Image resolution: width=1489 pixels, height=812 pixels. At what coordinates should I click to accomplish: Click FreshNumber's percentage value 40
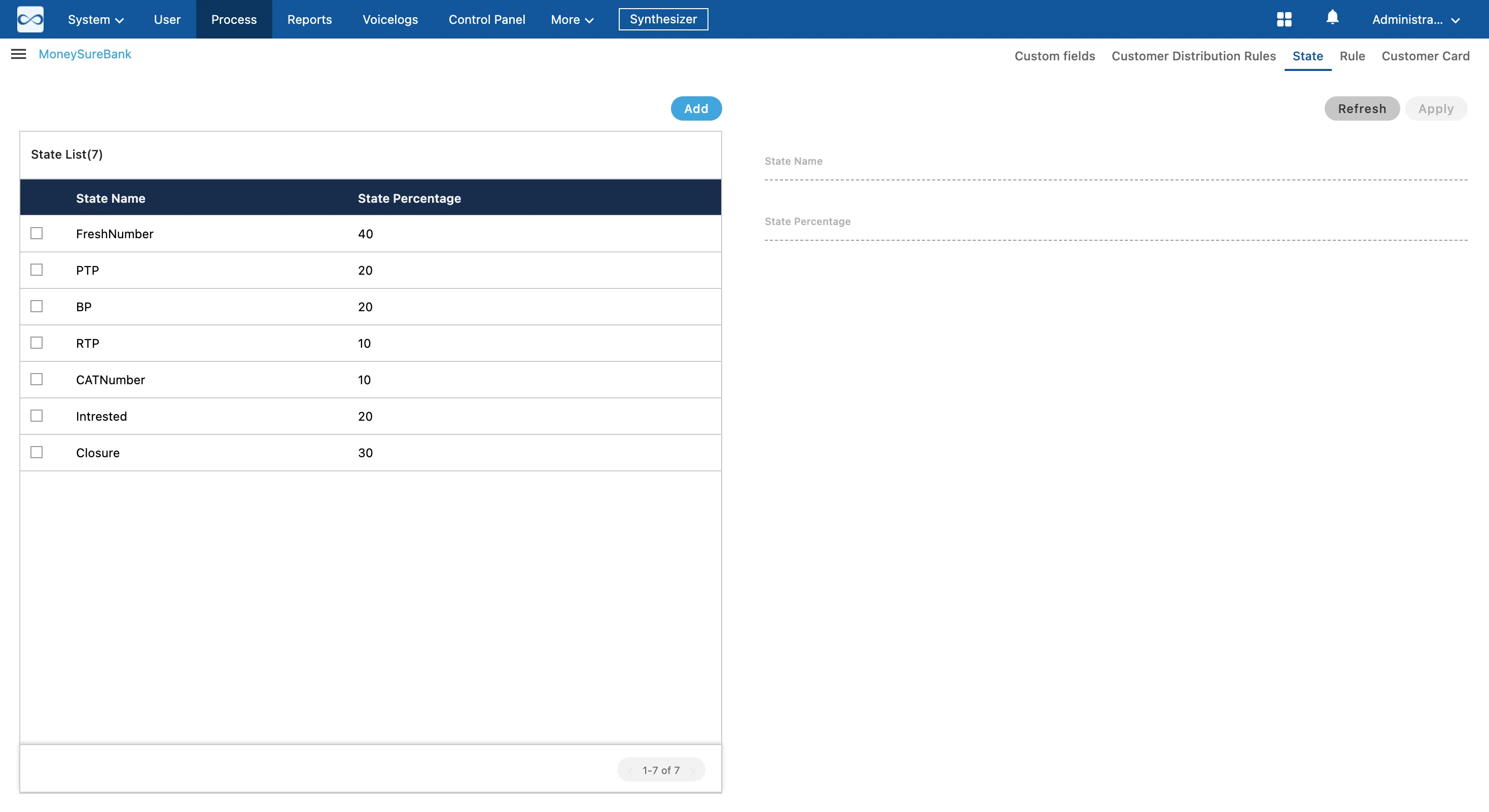pyautogui.click(x=365, y=234)
